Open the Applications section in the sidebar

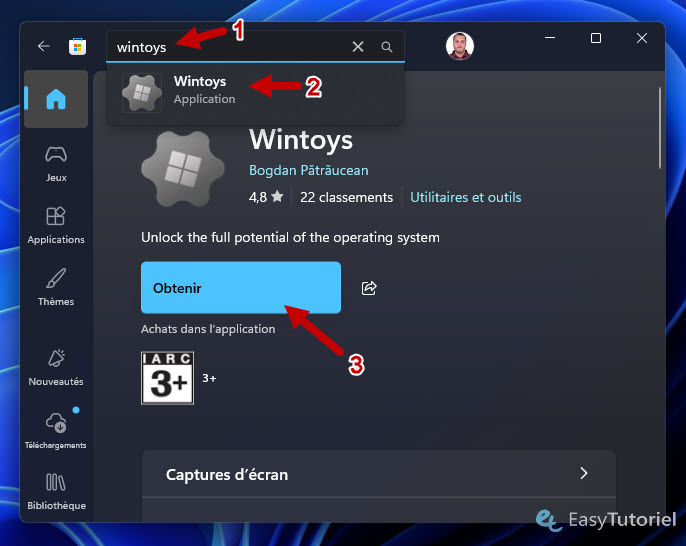[56, 226]
